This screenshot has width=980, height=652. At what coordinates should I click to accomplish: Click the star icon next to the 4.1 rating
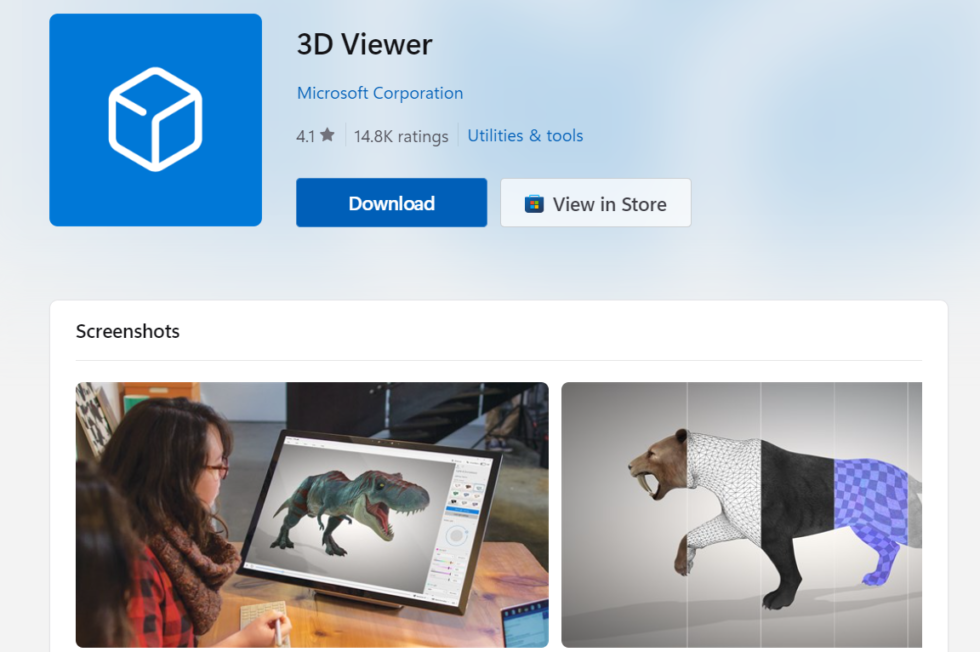point(330,135)
